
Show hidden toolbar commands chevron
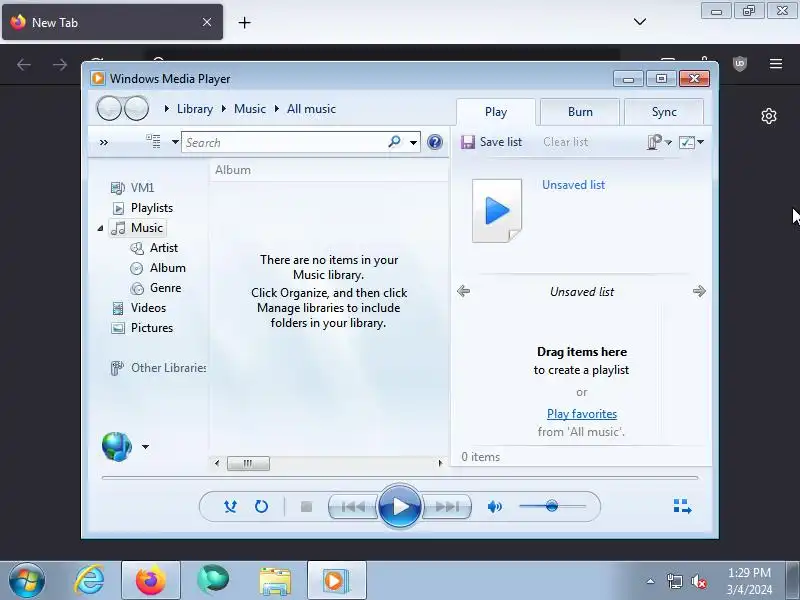tap(104, 142)
